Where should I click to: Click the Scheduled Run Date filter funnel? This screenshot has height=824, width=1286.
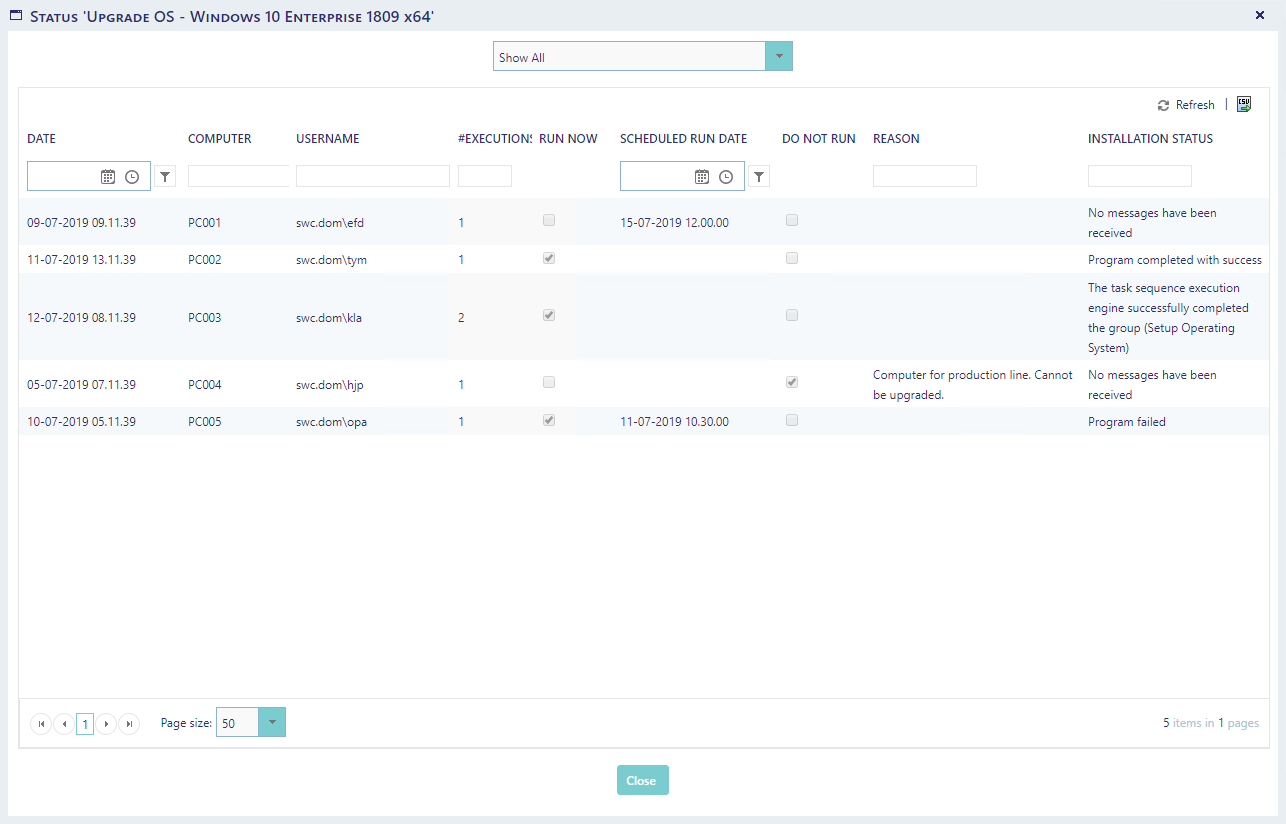coord(759,177)
